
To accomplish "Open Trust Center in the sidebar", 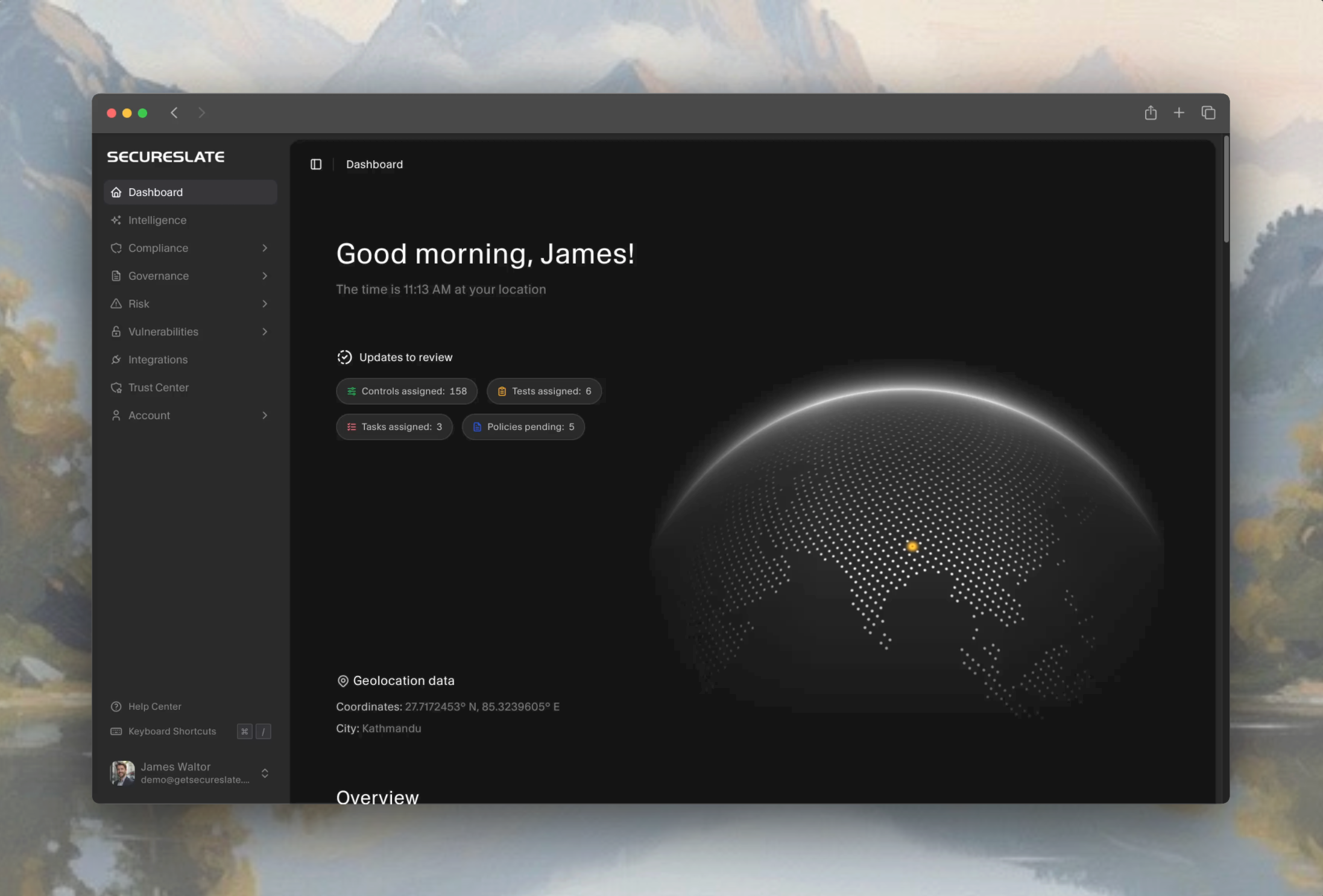I will [x=191, y=388].
